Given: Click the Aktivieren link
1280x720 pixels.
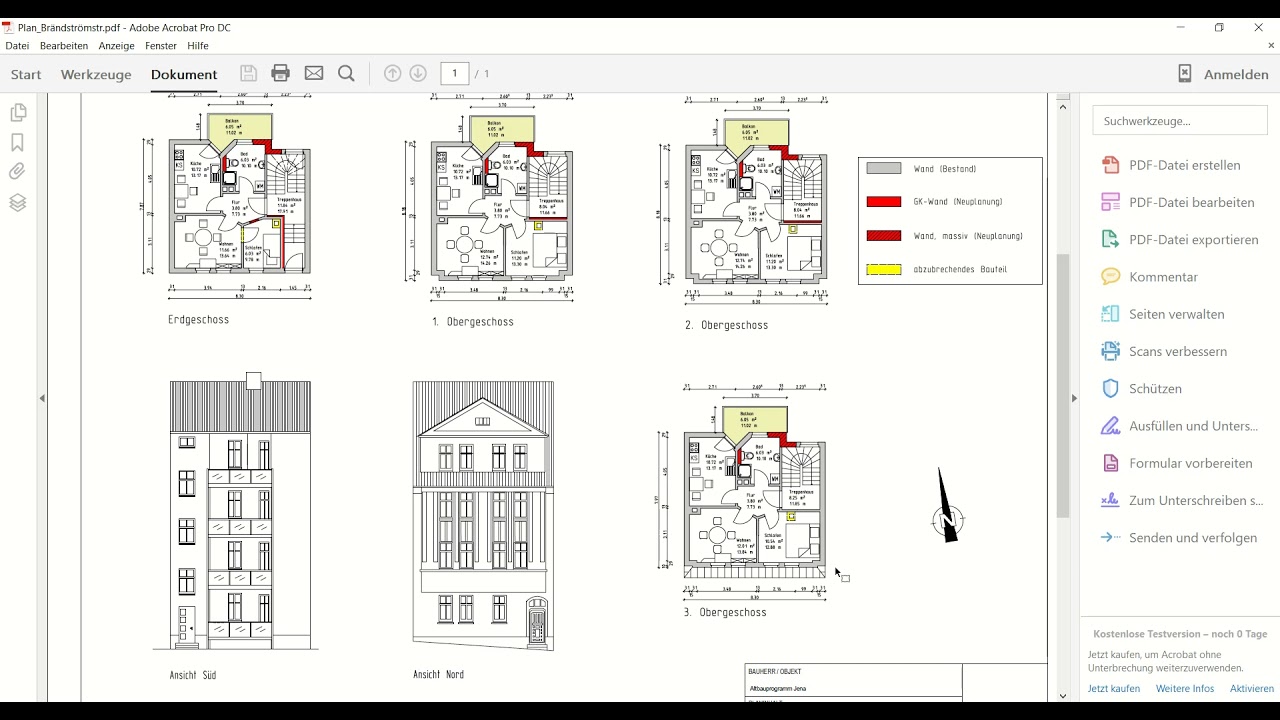Looking at the screenshot, I should [1252, 689].
